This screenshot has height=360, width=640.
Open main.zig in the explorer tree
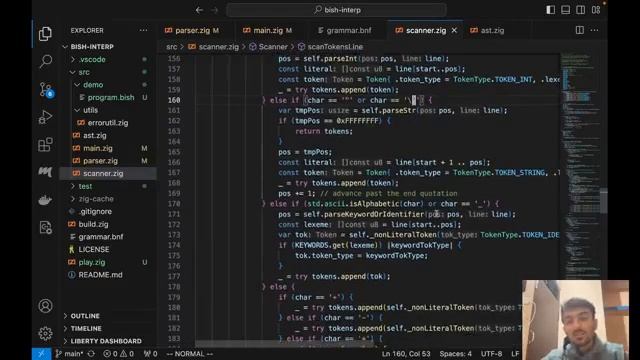click(x=98, y=148)
